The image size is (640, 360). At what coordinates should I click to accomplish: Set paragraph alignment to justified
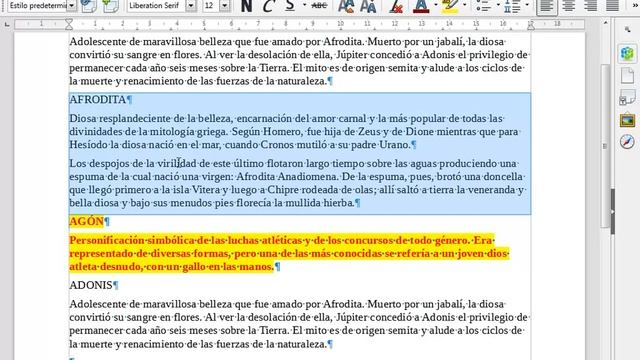612,6
